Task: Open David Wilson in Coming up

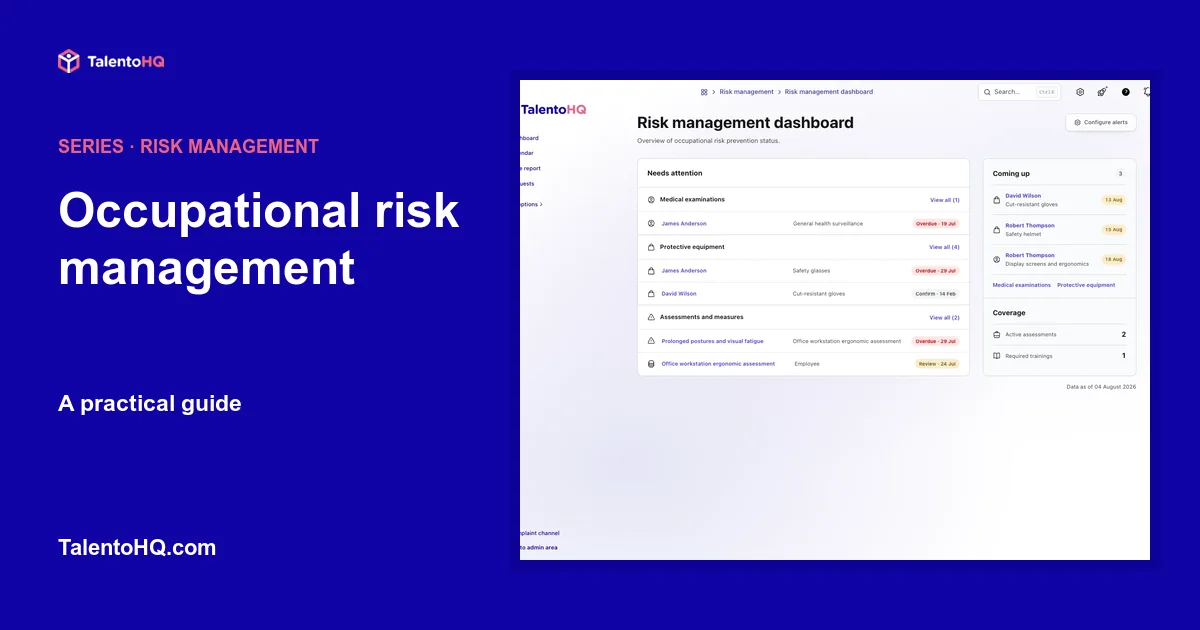Action: (1023, 196)
